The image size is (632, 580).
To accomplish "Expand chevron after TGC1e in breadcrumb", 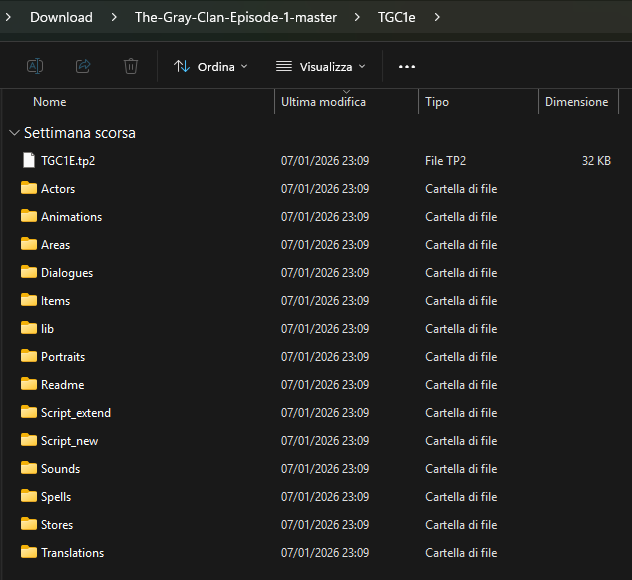I will click(438, 17).
